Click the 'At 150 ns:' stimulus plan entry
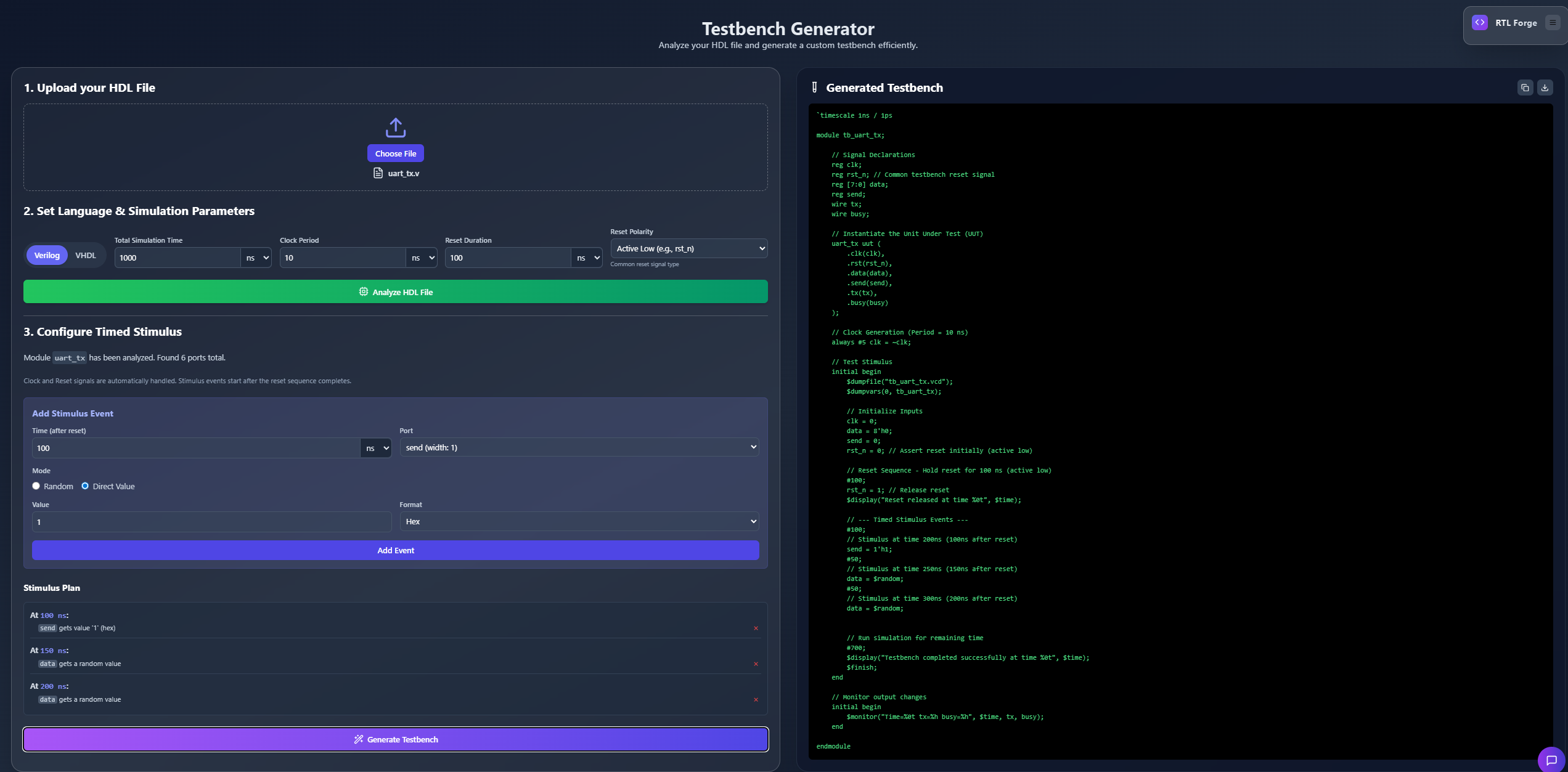 click(49, 650)
